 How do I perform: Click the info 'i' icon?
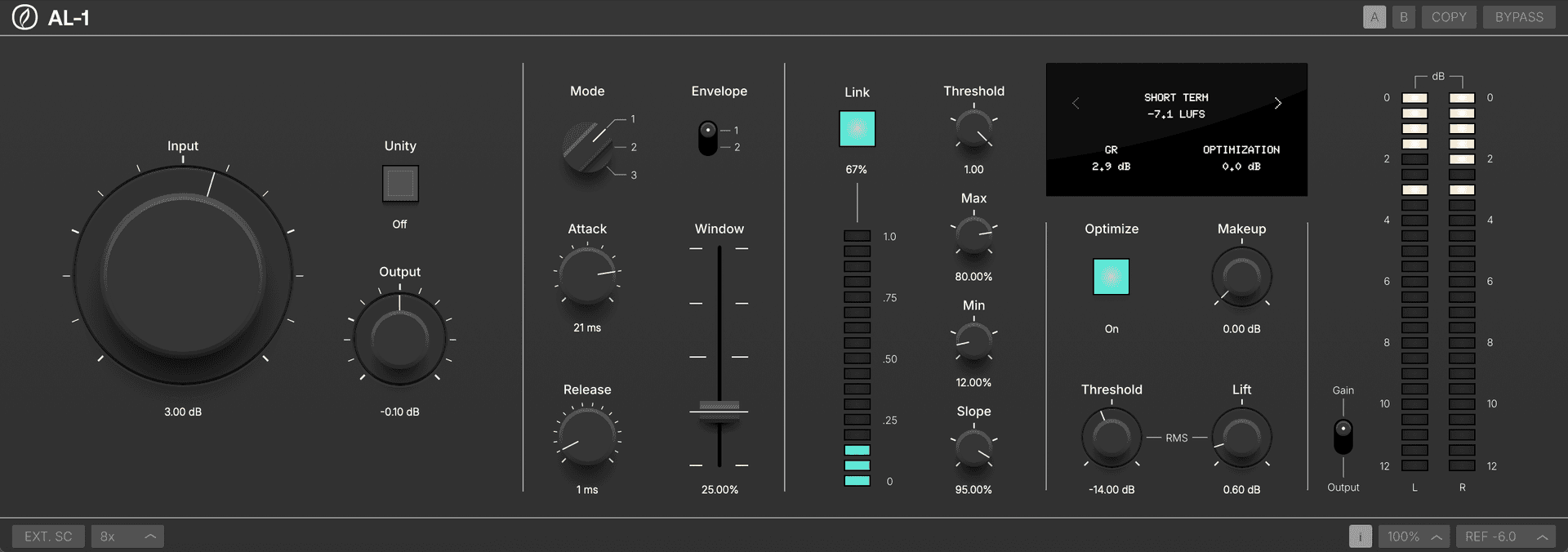pyautogui.click(x=1361, y=536)
